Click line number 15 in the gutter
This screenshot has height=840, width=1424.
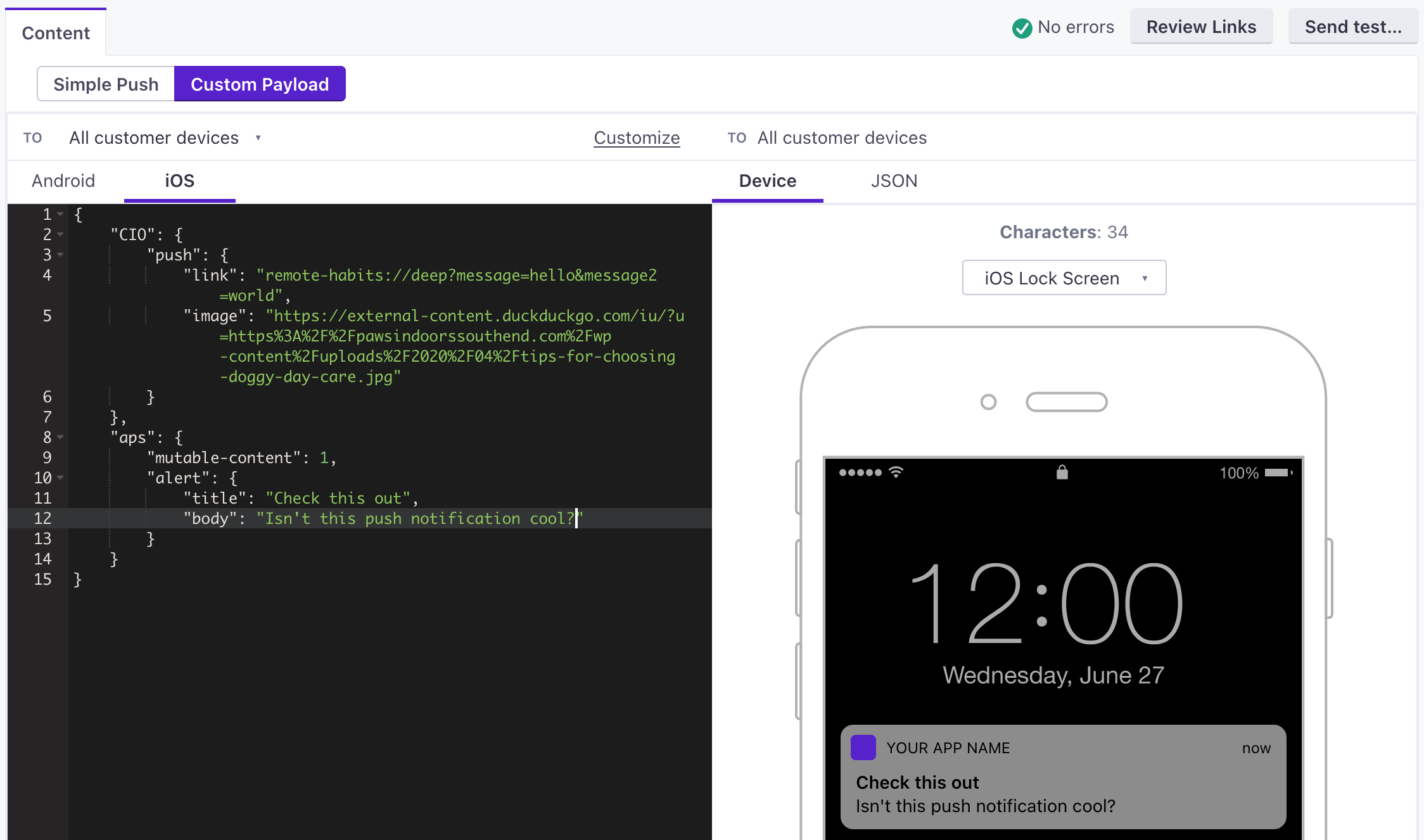(x=42, y=579)
